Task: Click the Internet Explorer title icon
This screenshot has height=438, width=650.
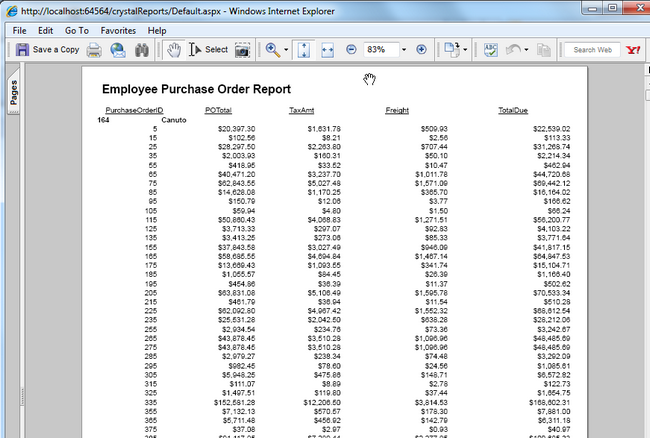Action: [12, 11]
